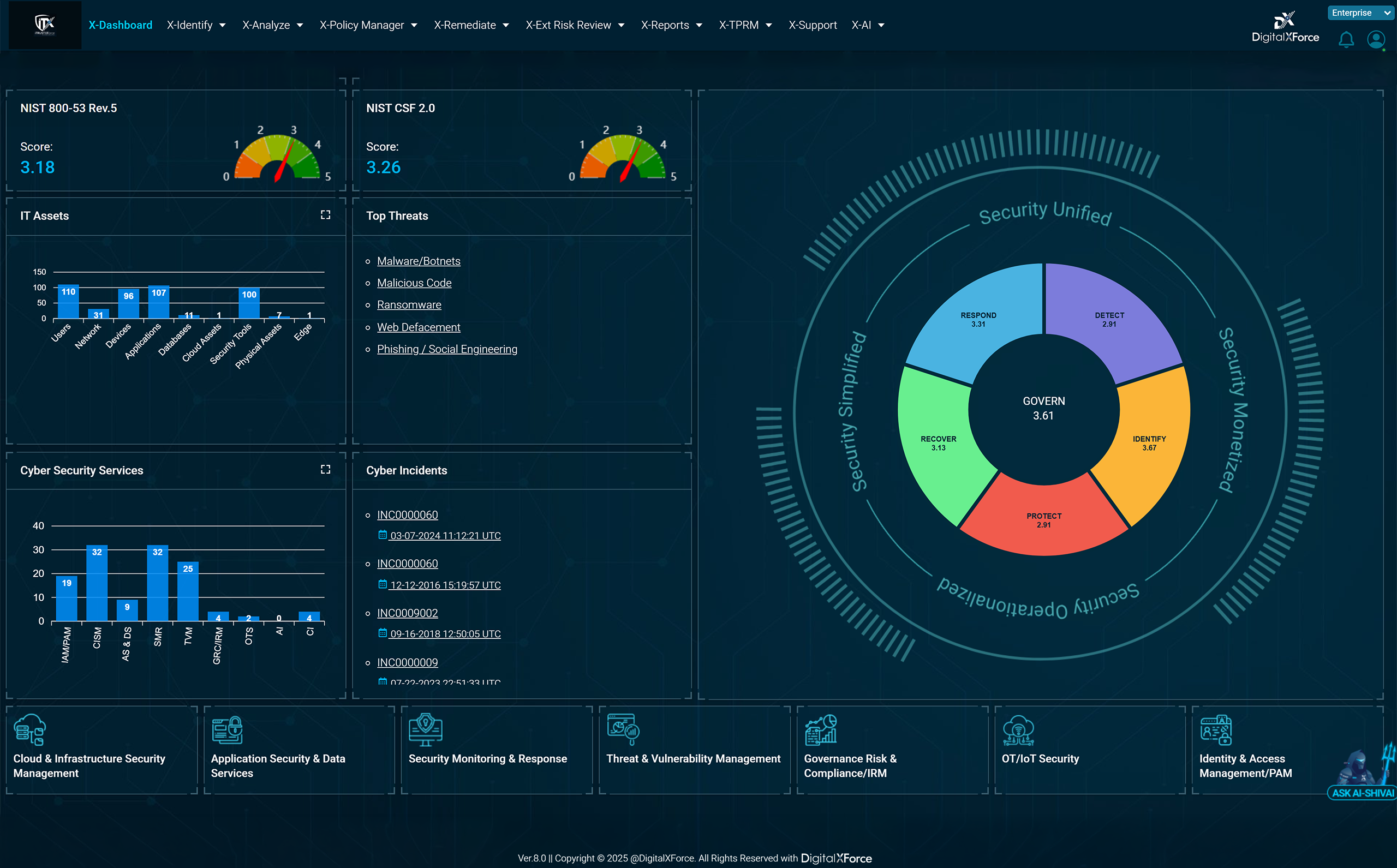This screenshot has width=1397, height=868.
Task: Click the Threat & Vulnerability Management icon
Action: [622, 729]
